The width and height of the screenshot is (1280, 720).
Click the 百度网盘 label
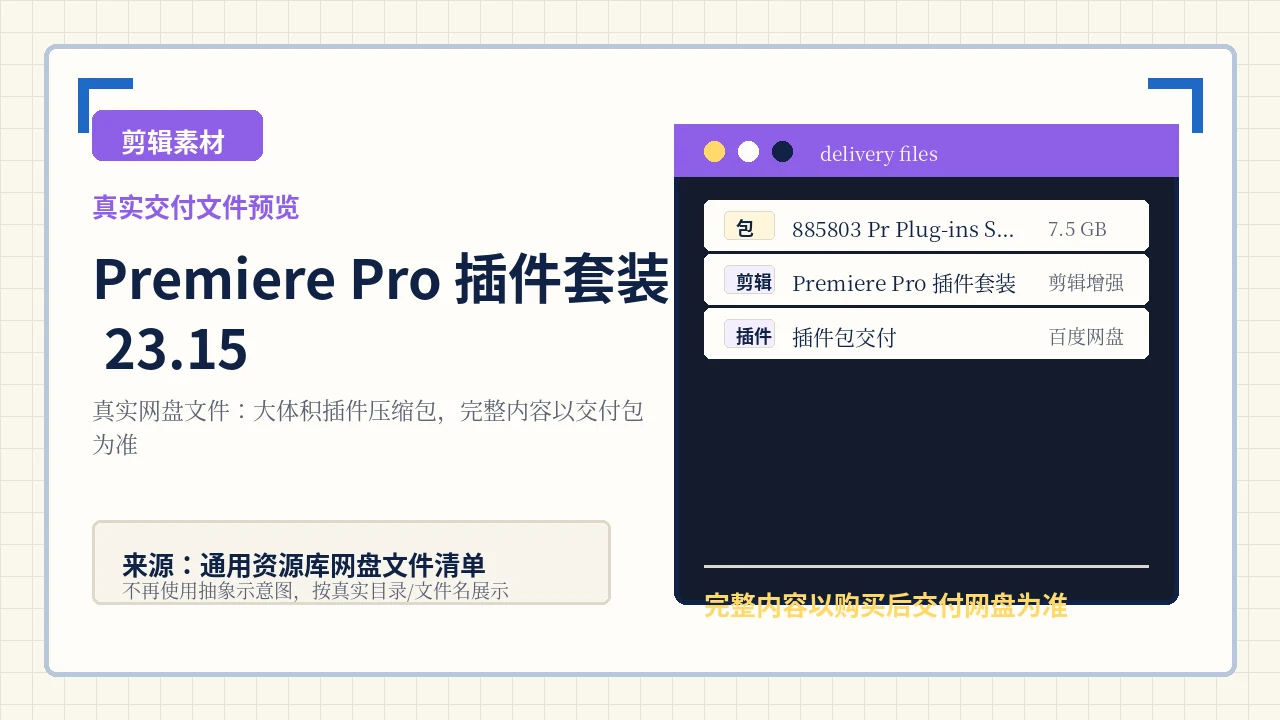[1086, 337]
